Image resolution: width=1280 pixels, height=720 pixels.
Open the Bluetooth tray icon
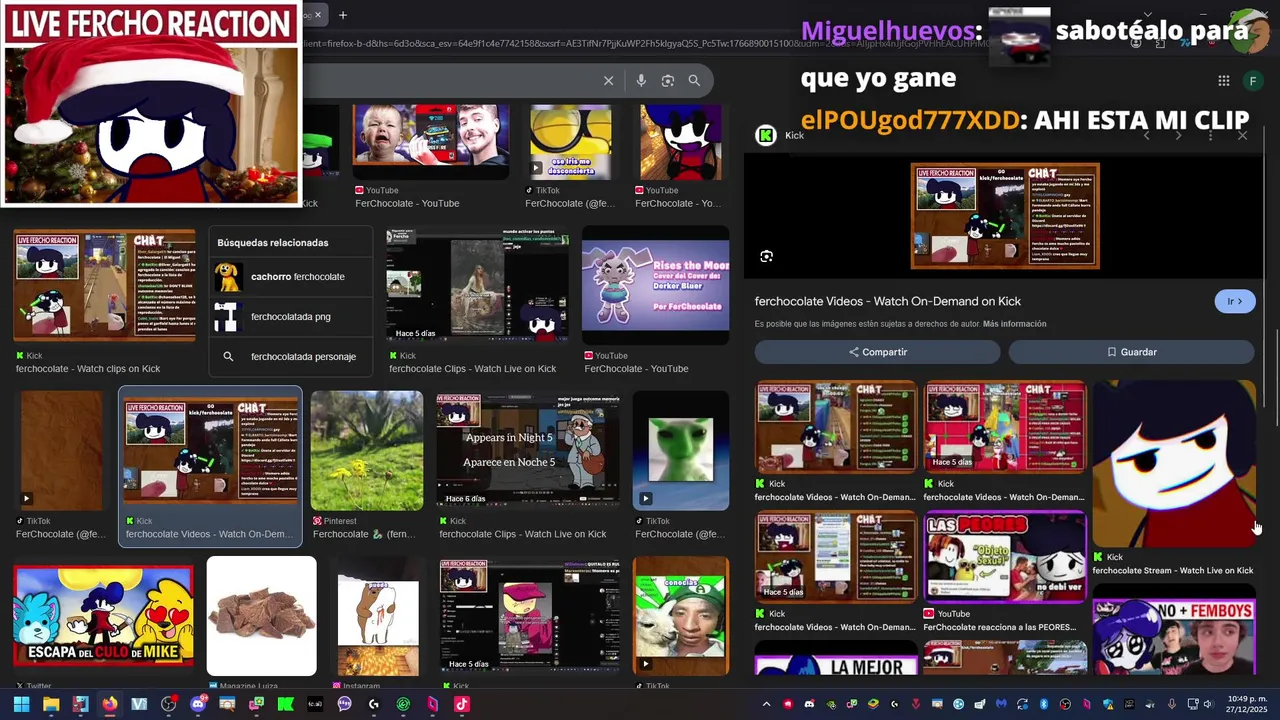(x=1044, y=704)
